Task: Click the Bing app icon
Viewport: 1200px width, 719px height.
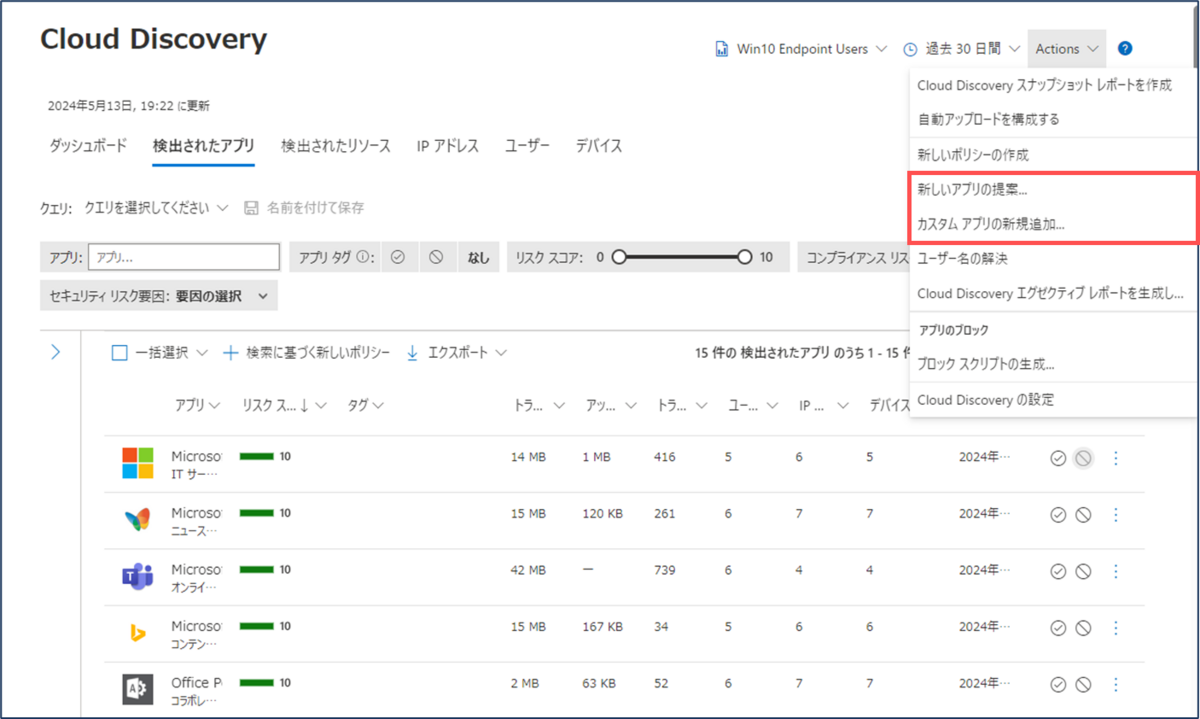Action: (138, 632)
